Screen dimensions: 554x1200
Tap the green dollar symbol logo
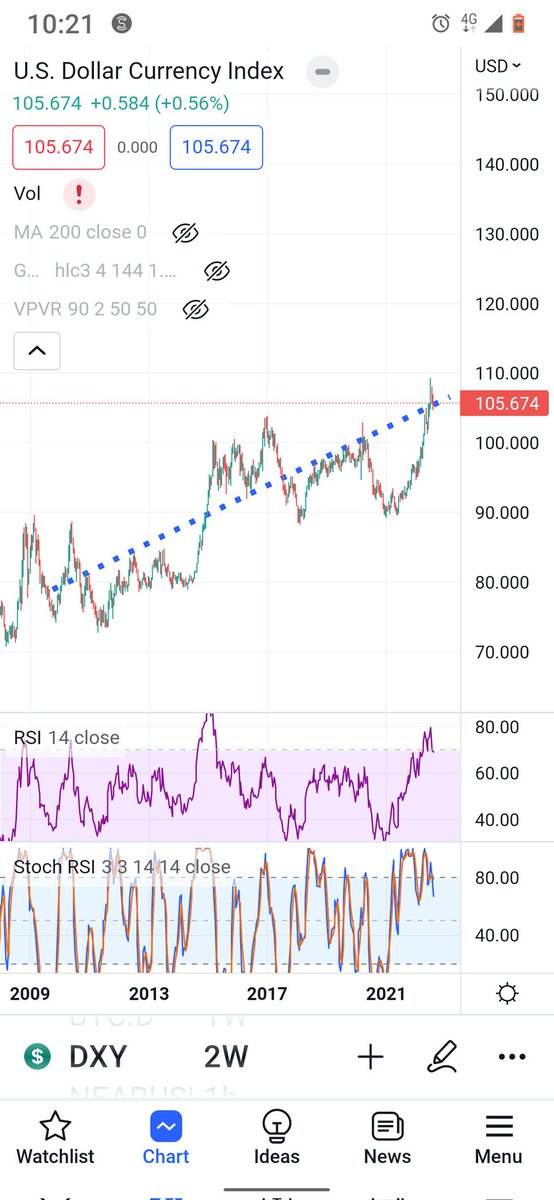tap(38, 1057)
